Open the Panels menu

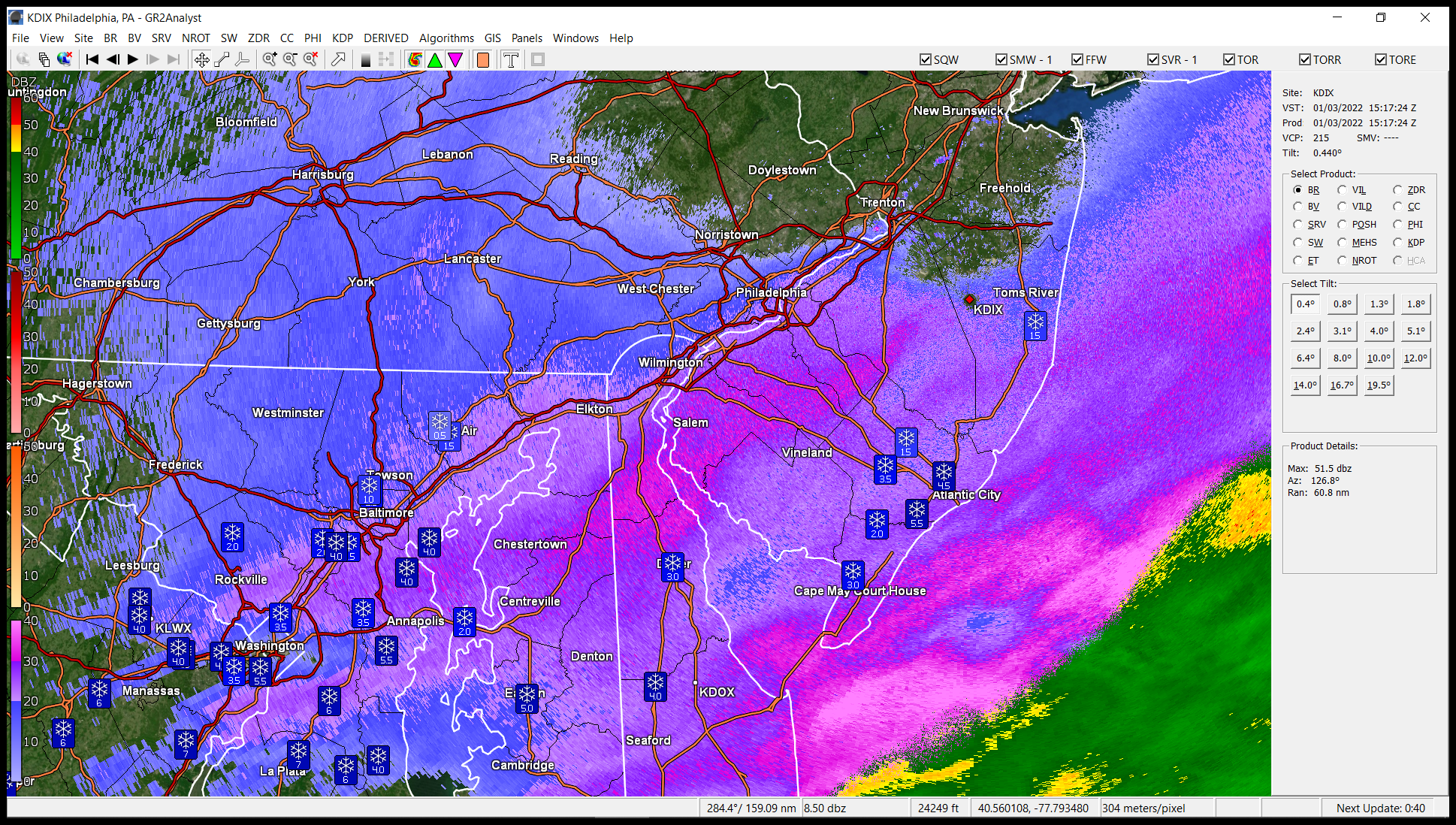click(x=527, y=38)
